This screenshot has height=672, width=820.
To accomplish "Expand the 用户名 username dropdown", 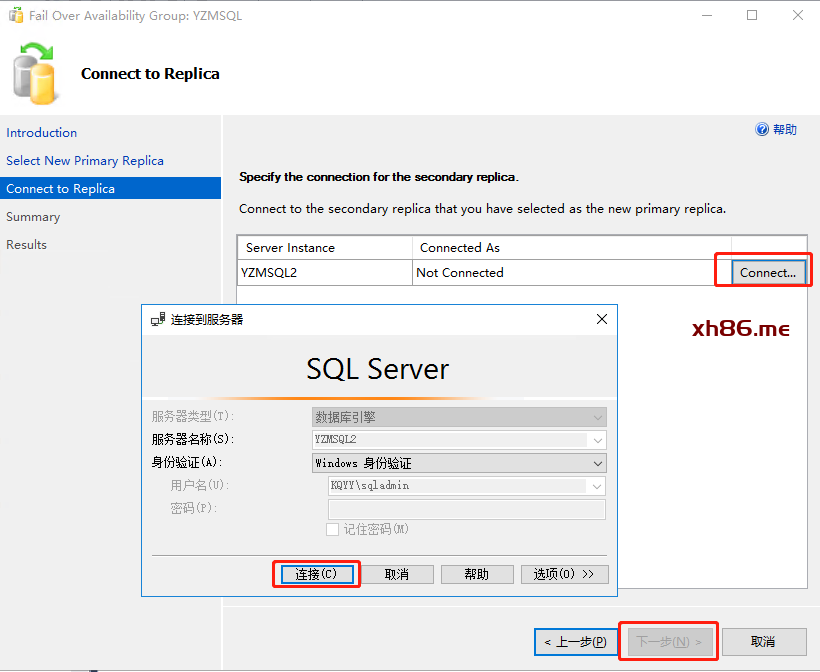I will [x=598, y=486].
